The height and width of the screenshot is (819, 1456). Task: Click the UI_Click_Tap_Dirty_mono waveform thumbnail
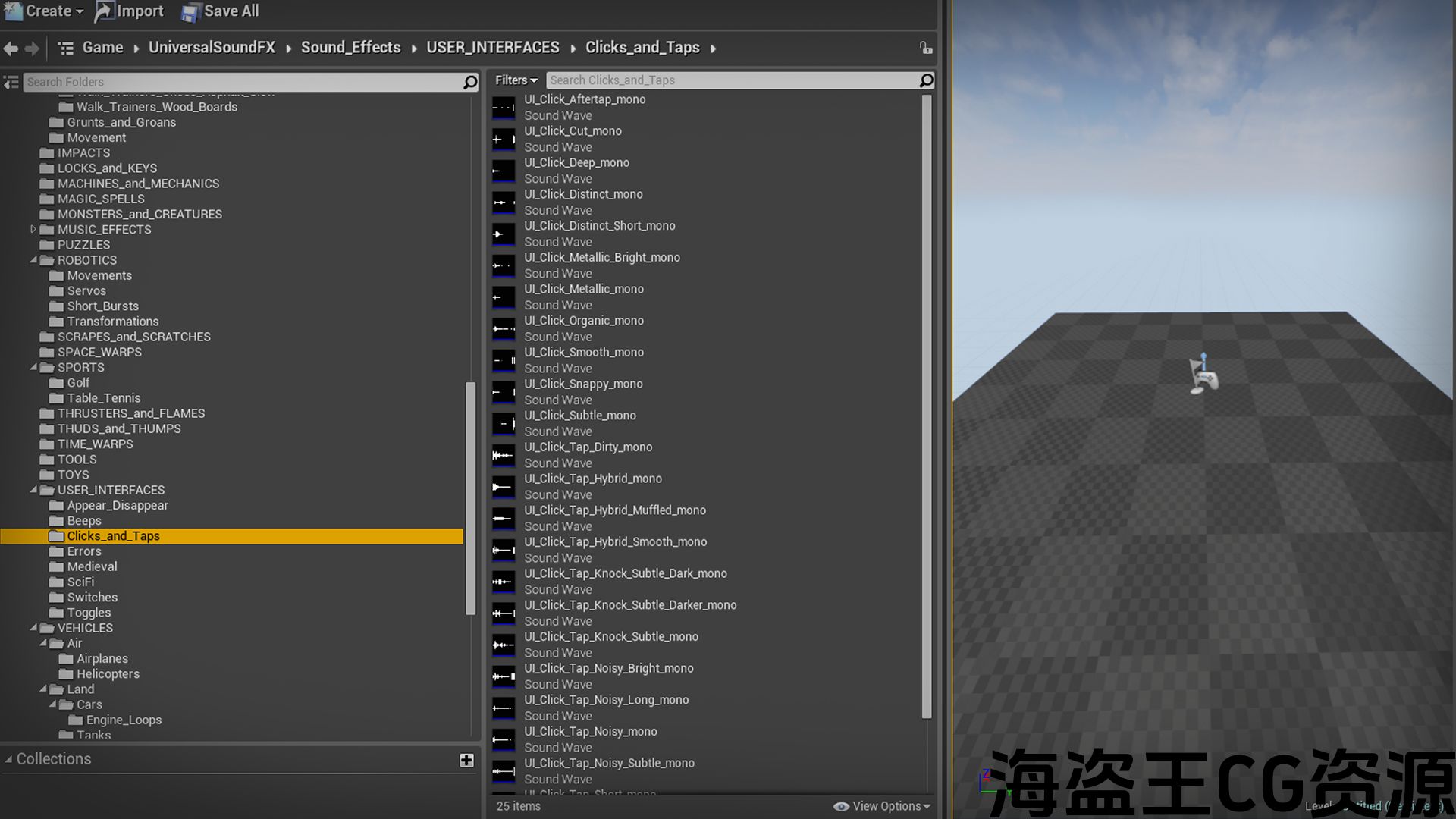[x=504, y=455]
